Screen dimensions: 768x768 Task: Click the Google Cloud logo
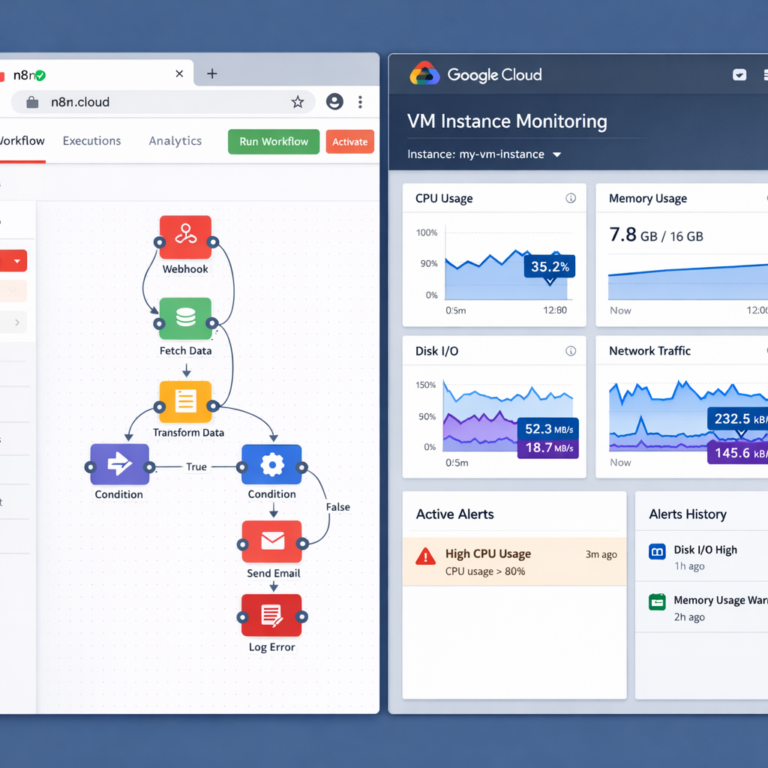(x=425, y=74)
